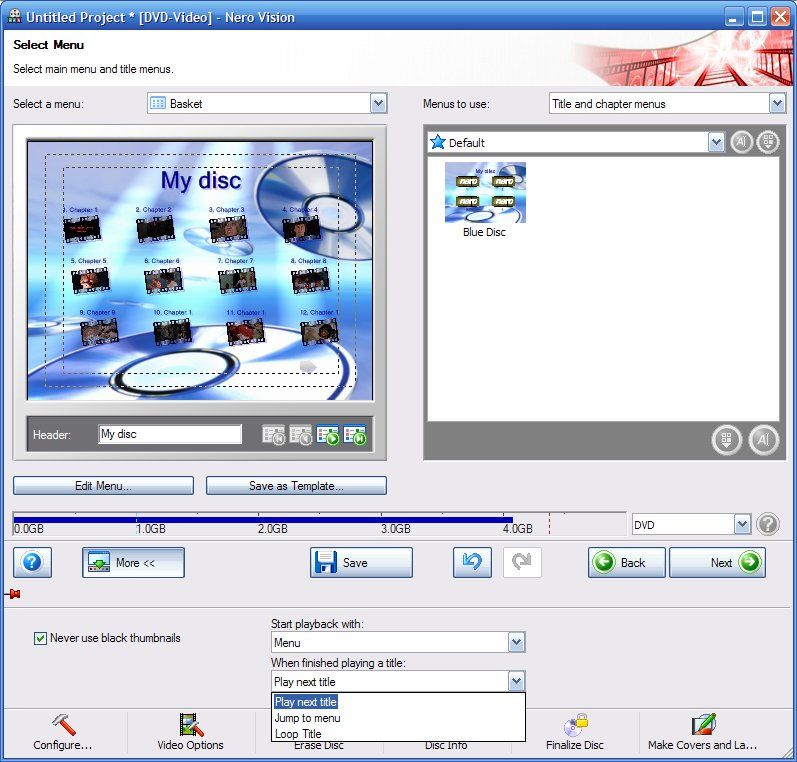Go Back to previous step
Image resolution: width=797 pixels, height=762 pixels.
coord(627,562)
